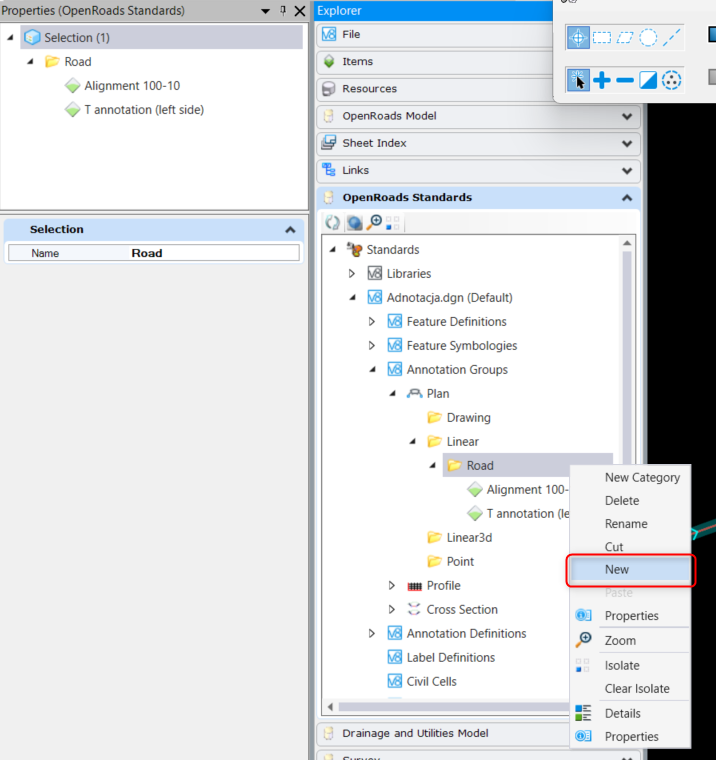Click the Links icon in Explorer
Image resolution: width=716 pixels, height=760 pixels.
[x=329, y=170]
